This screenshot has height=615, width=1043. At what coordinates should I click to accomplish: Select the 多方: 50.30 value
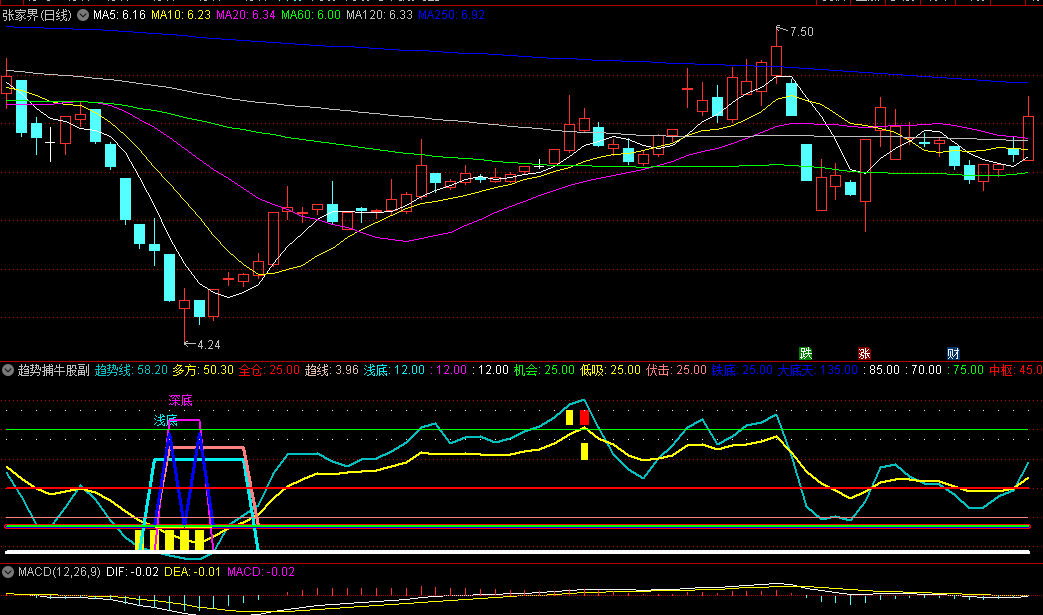tap(203, 370)
